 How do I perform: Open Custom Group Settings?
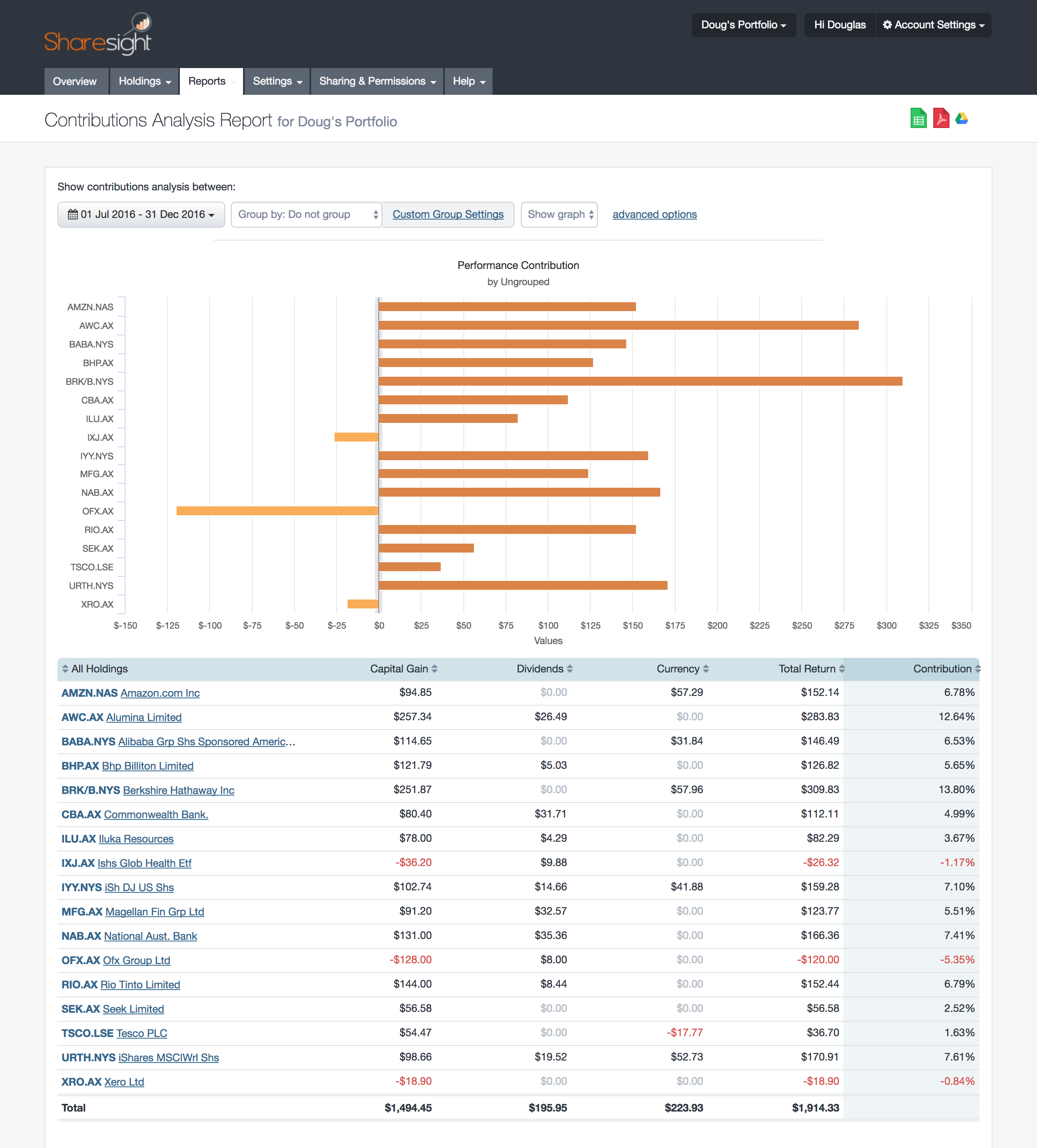[448, 215]
